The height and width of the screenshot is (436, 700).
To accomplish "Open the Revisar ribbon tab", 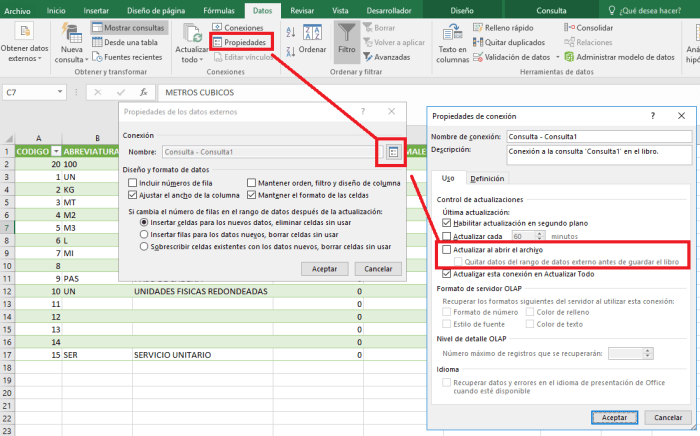I will point(302,10).
